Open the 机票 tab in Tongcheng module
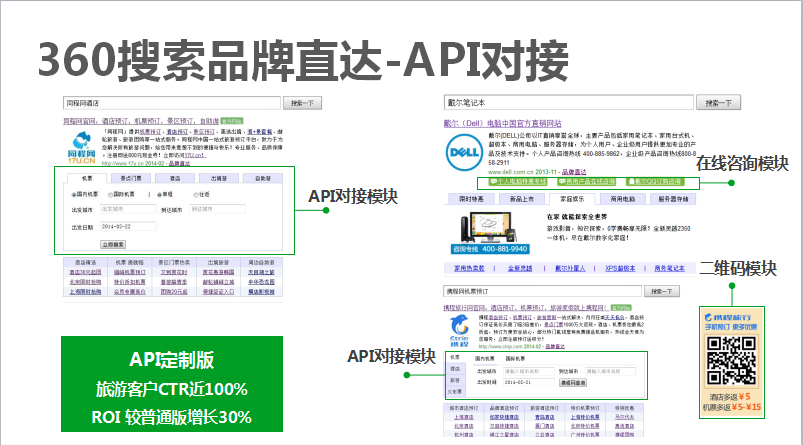The height and width of the screenshot is (445, 803). tap(87, 178)
